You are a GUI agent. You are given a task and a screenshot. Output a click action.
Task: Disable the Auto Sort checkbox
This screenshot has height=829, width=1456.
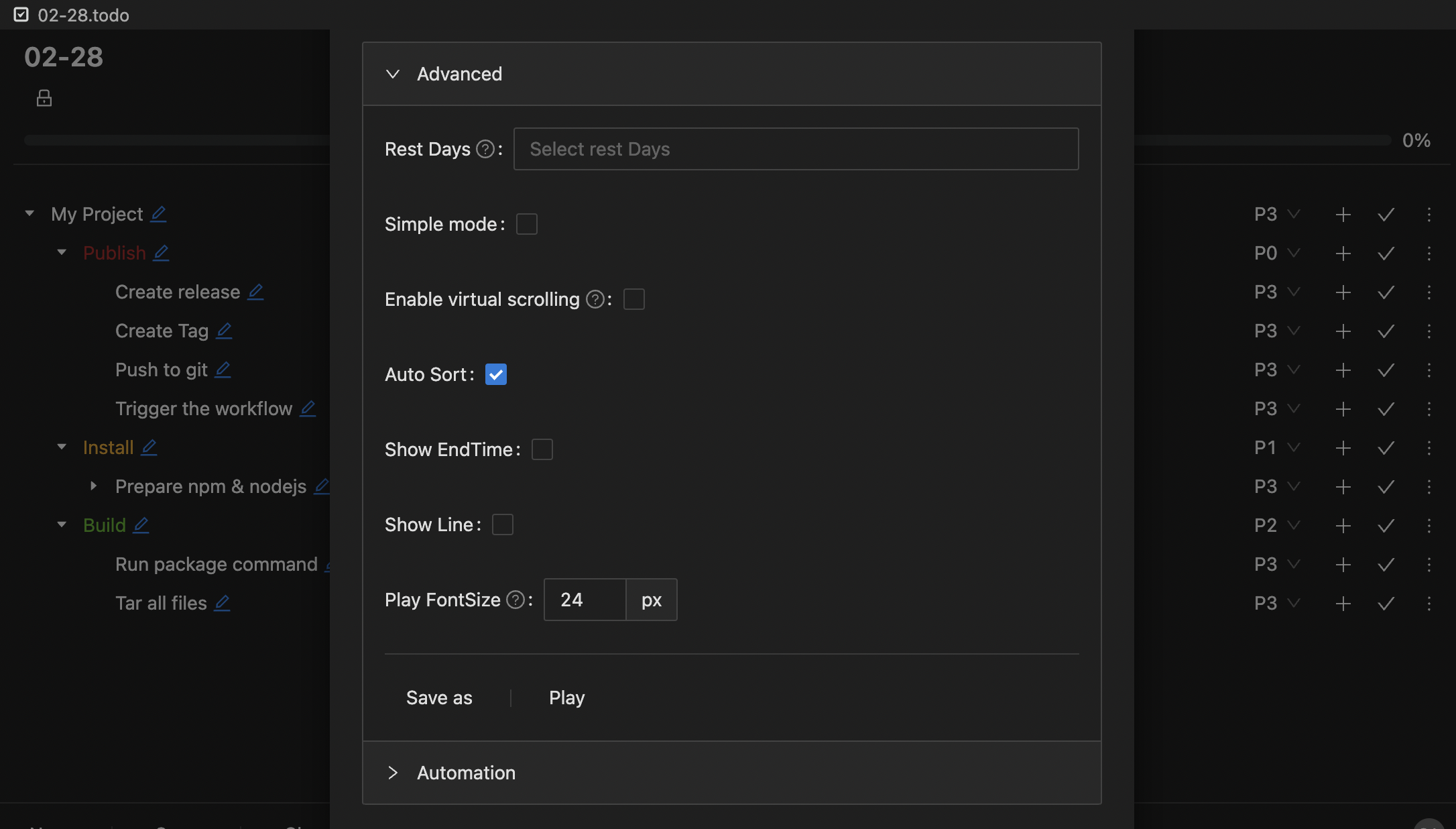pos(497,374)
